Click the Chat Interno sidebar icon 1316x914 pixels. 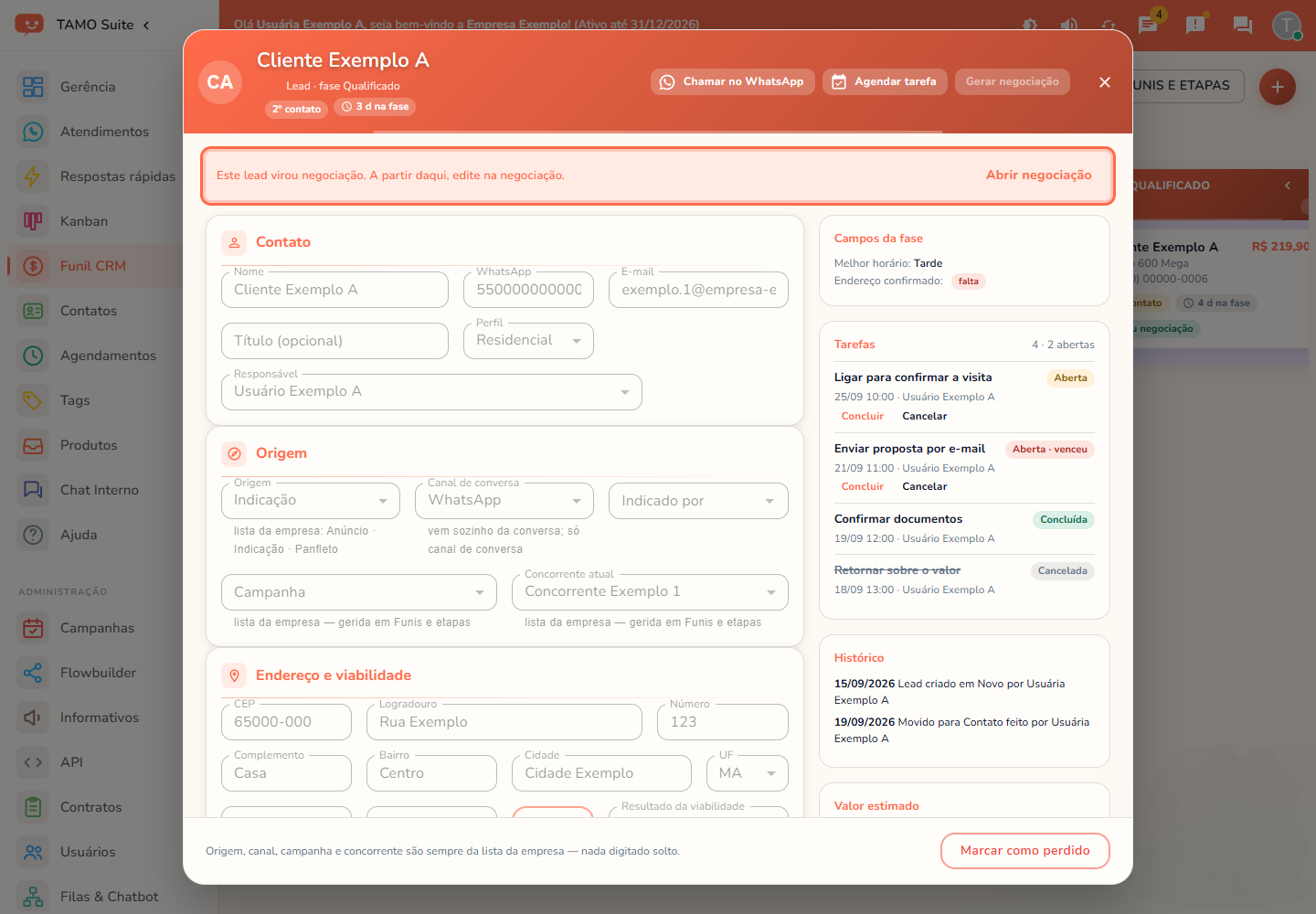tap(33, 490)
